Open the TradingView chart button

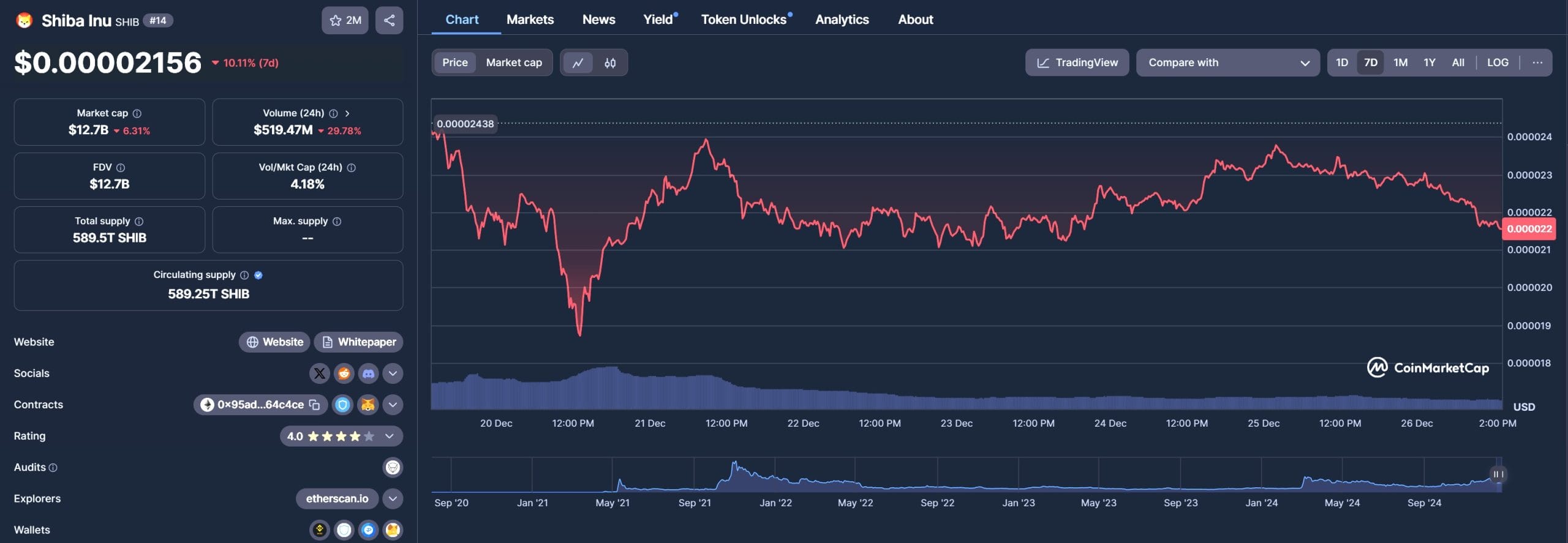[1077, 62]
